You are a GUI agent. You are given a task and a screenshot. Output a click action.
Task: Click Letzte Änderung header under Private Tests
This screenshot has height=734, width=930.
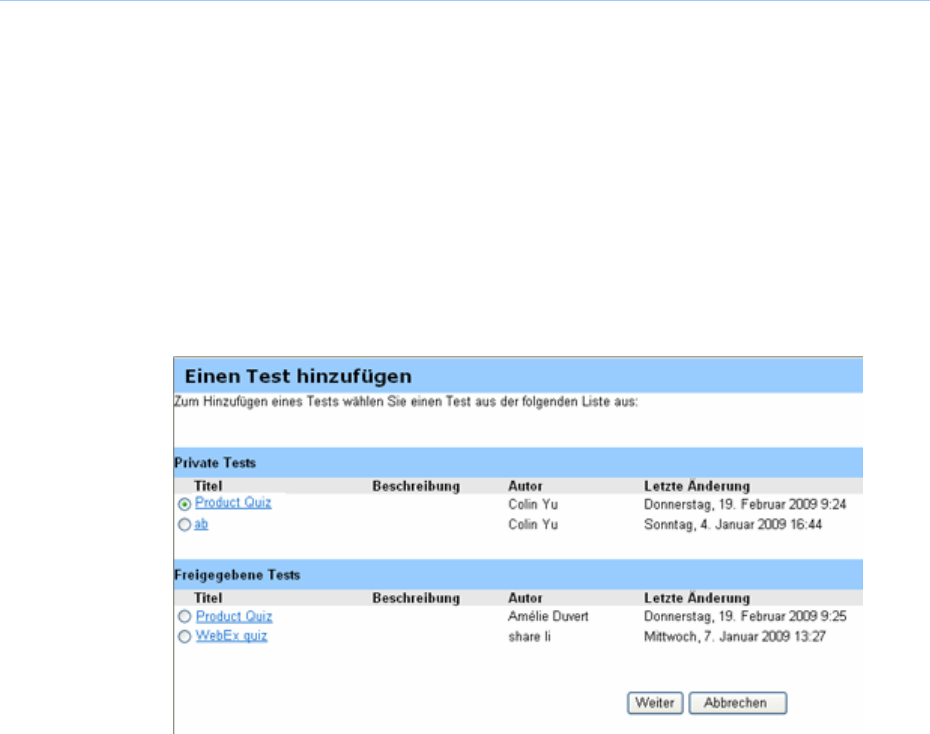click(697, 486)
